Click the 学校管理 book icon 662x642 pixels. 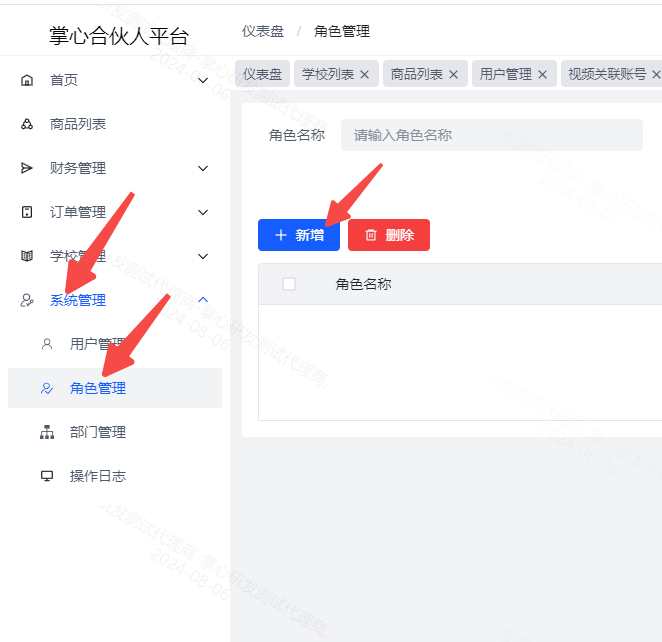(x=27, y=256)
